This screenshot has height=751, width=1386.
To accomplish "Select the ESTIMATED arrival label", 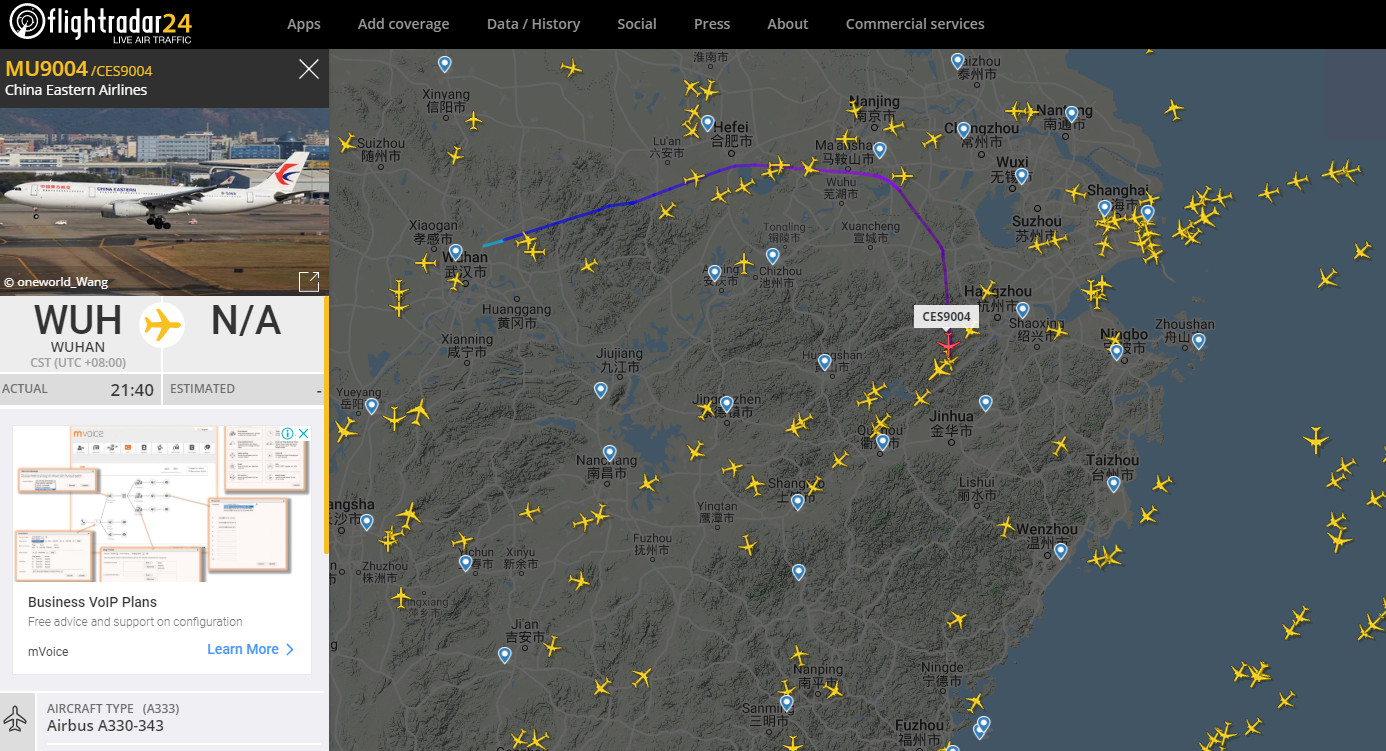I will pyautogui.click(x=203, y=389).
